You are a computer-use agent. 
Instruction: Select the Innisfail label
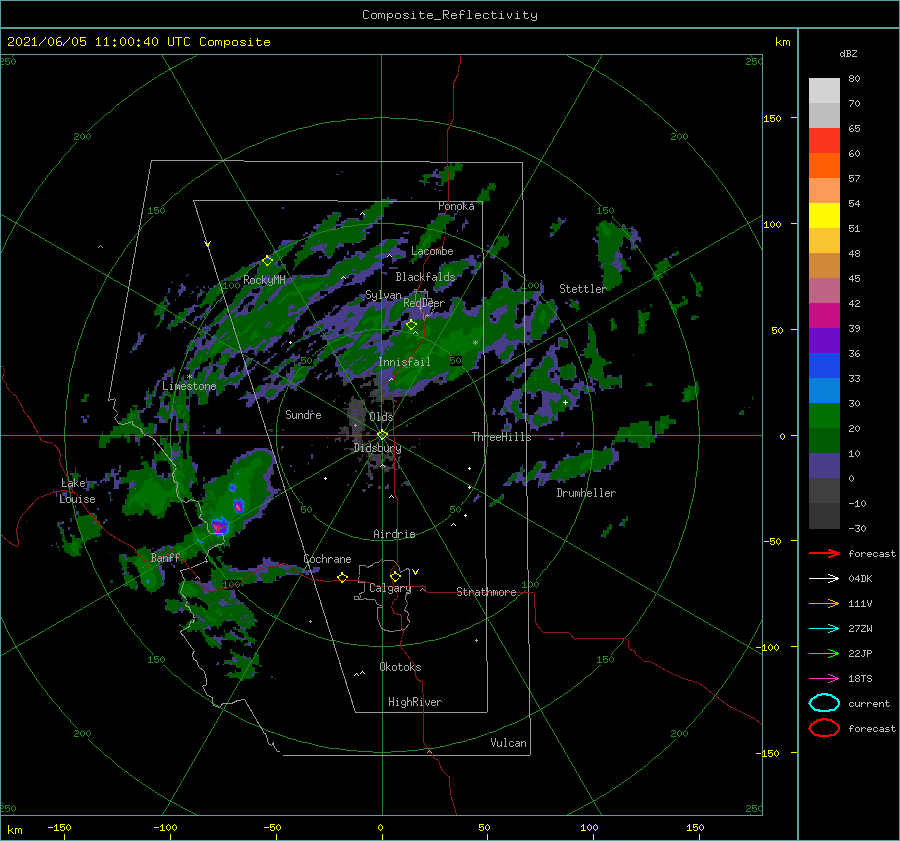[x=404, y=362]
